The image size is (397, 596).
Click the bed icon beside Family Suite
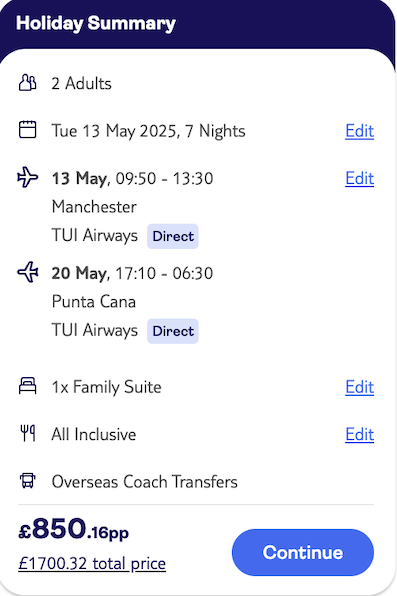tap(27, 386)
